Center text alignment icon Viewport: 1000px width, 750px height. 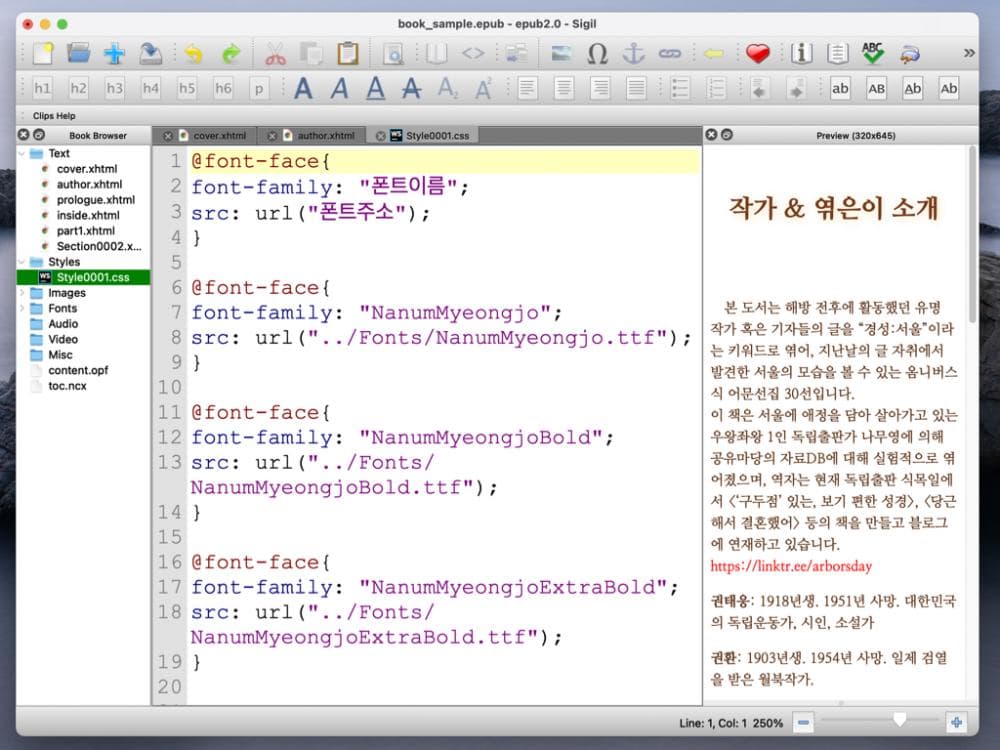point(564,88)
